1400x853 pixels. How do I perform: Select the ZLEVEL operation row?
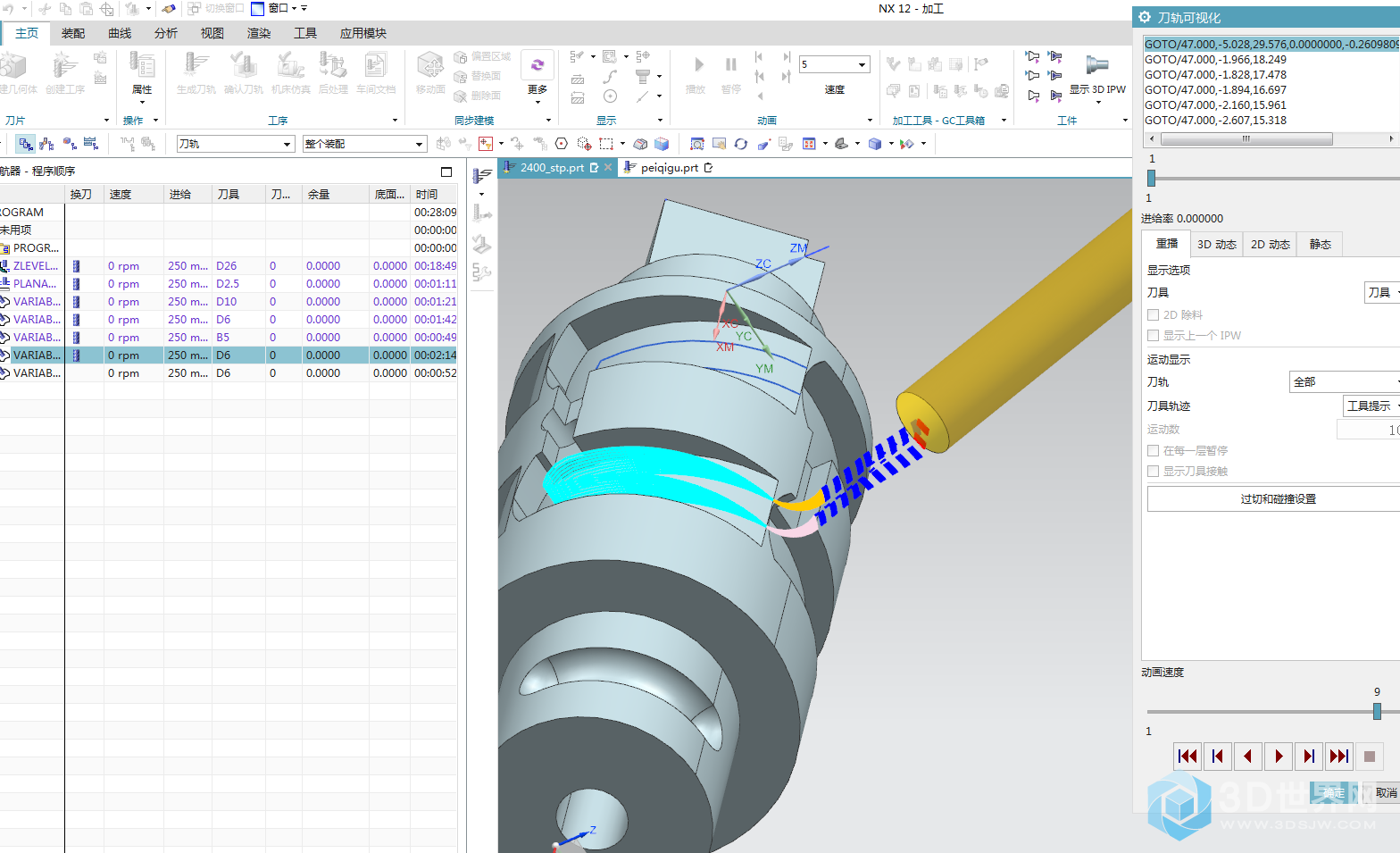pos(229,266)
